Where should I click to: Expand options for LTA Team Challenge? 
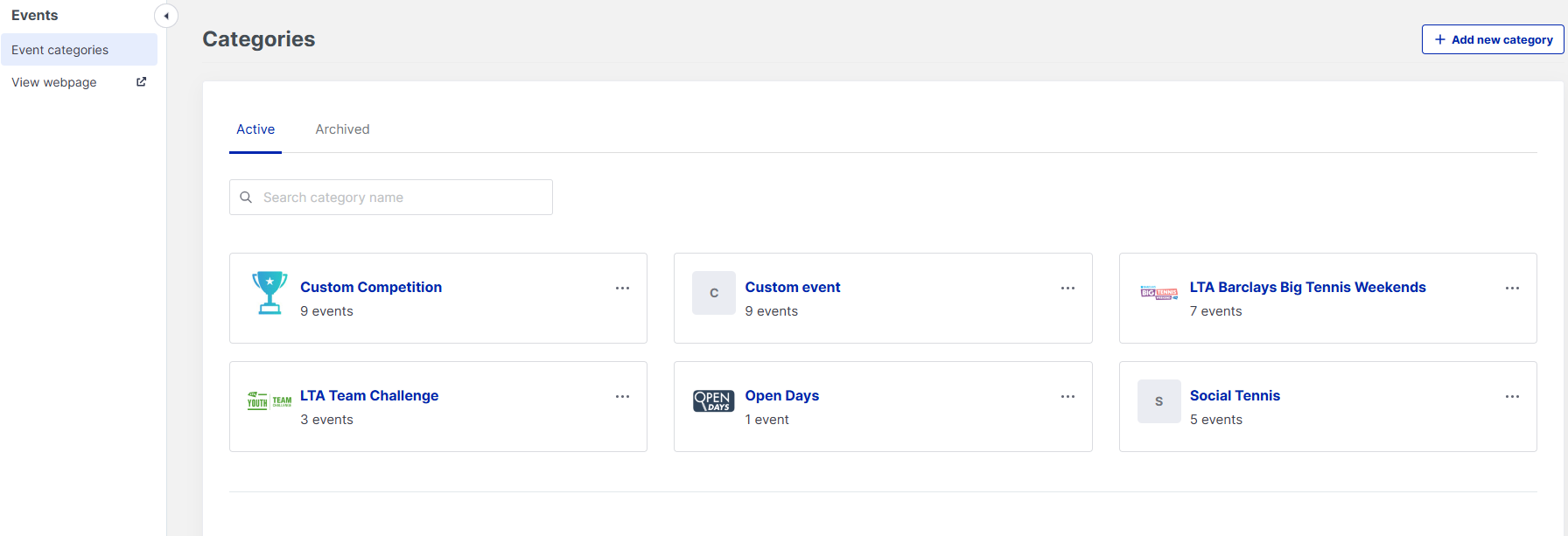[x=622, y=397]
